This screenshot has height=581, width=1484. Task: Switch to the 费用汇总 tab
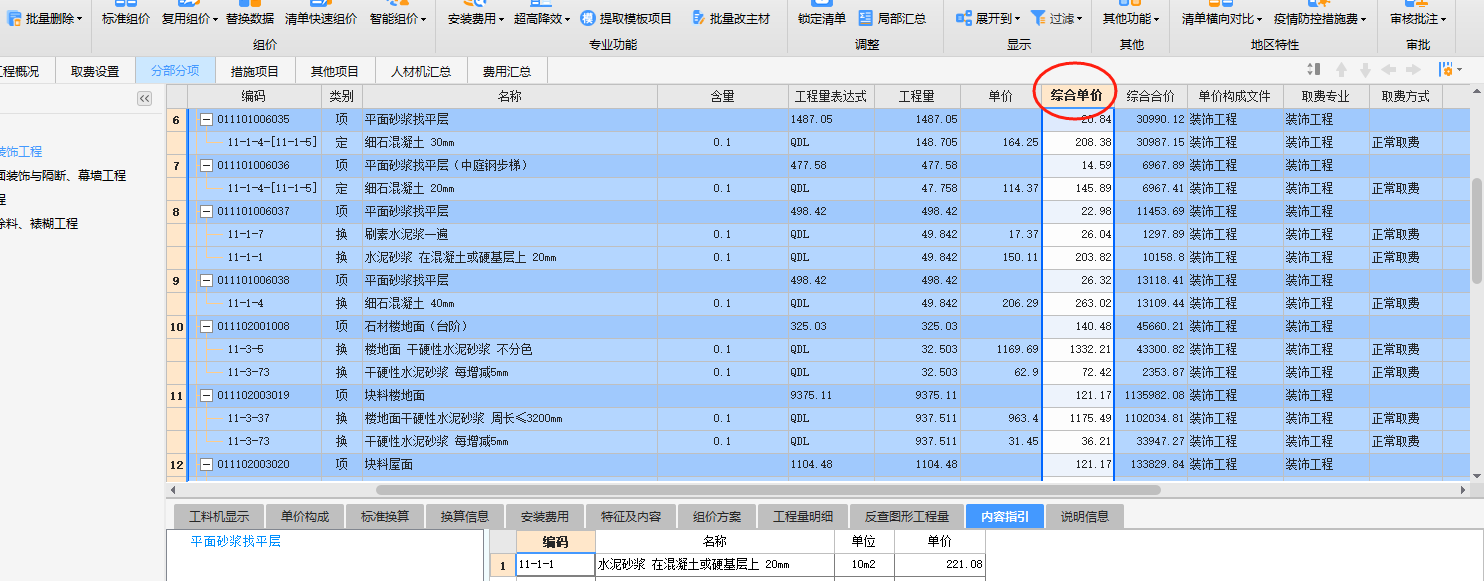(507, 71)
